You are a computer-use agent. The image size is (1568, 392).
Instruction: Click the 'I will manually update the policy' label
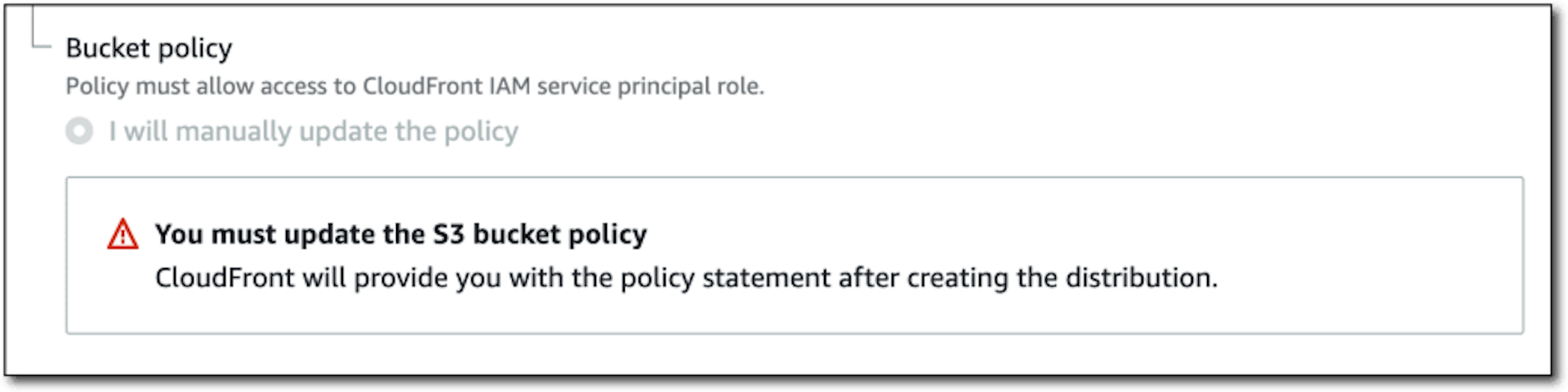[x=314, y=131]
